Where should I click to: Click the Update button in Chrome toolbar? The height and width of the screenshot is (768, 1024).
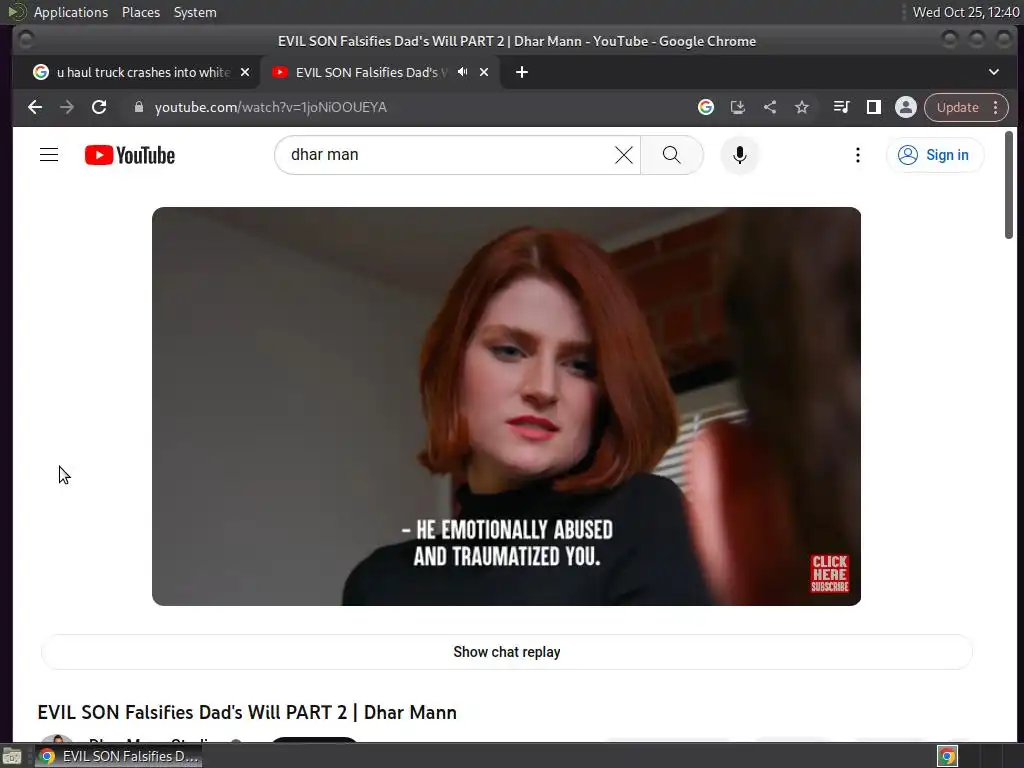(957, 107)
